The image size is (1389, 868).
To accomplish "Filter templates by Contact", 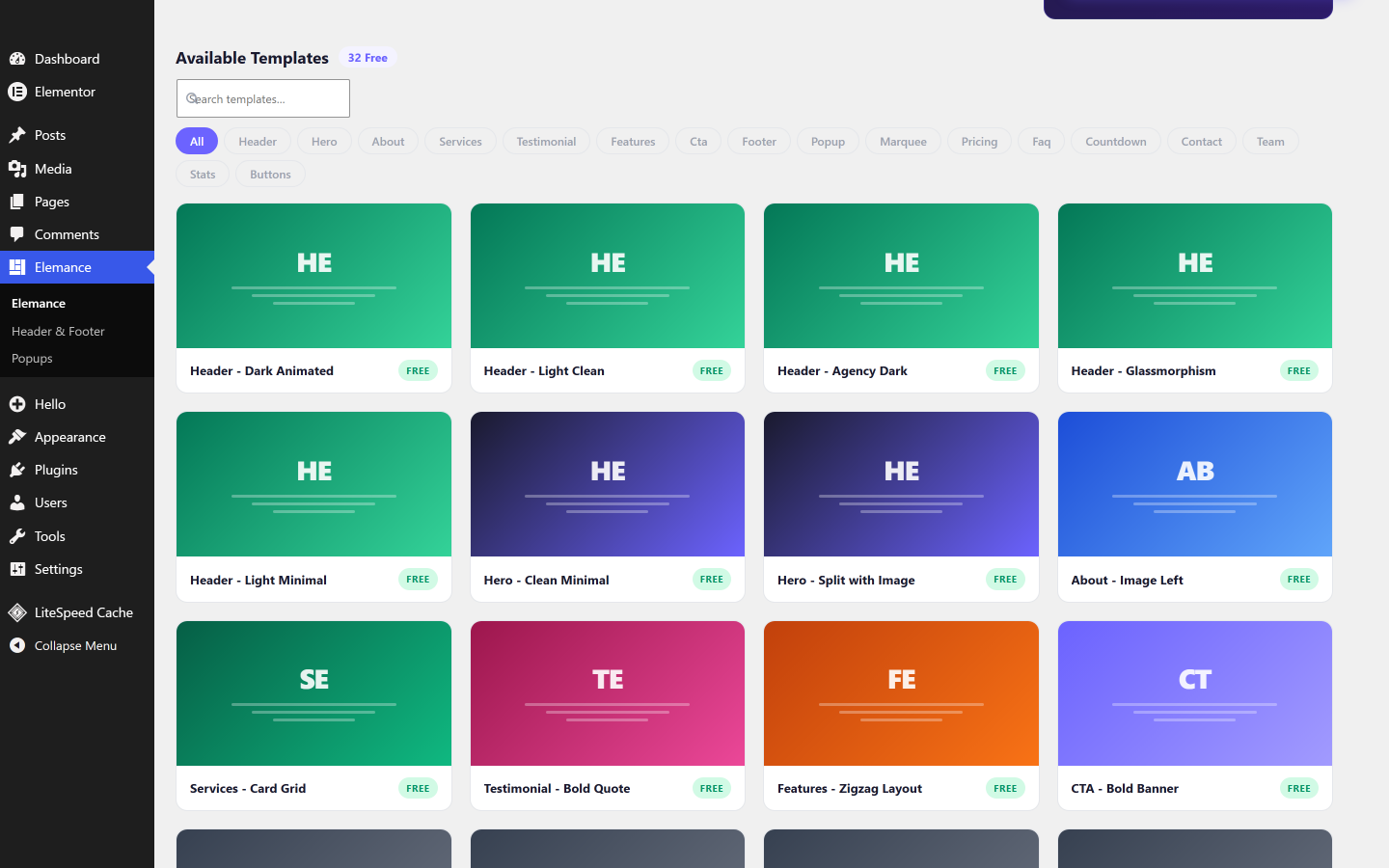I will click(x=1202, y=141).
